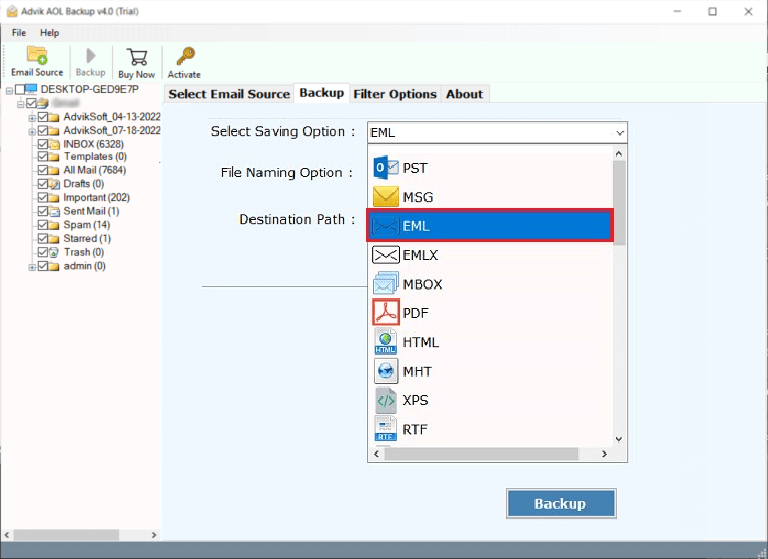Click dropdown list scroll-down arrow
The width and height of the screenshot is (768, 559).
[x=619, y=439]
